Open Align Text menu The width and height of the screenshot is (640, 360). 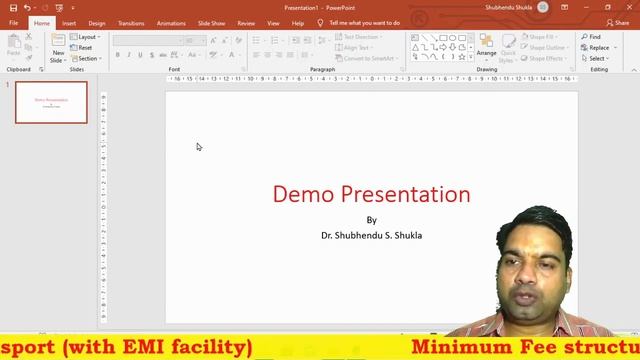(x=353, y=48)
